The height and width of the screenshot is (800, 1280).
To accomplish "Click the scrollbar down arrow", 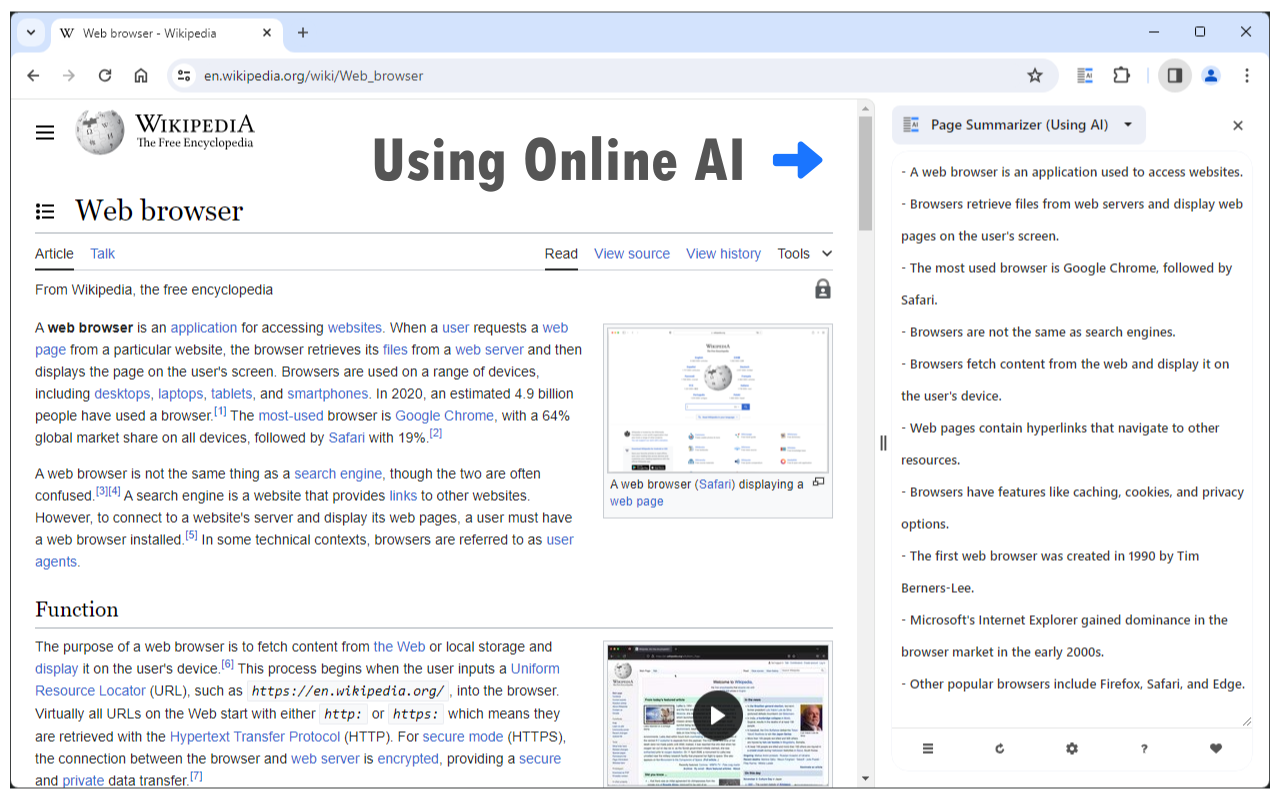I will 865,778.
